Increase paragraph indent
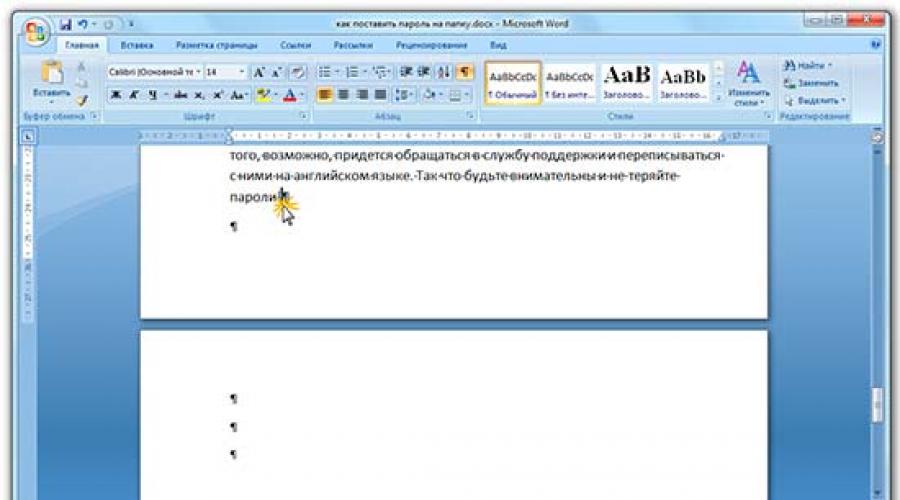900x500 pixels. pos(424,72)
